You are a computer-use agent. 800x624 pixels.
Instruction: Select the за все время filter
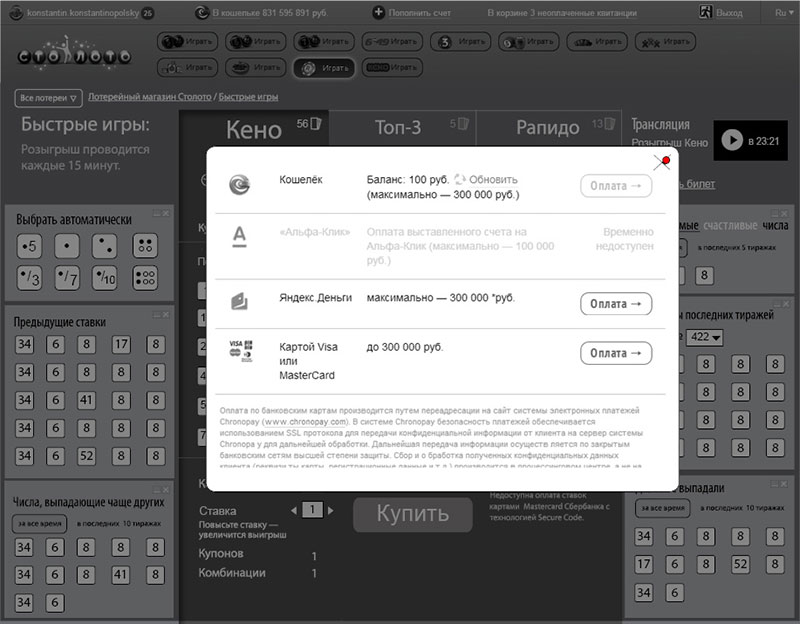(x=38, y=523)
